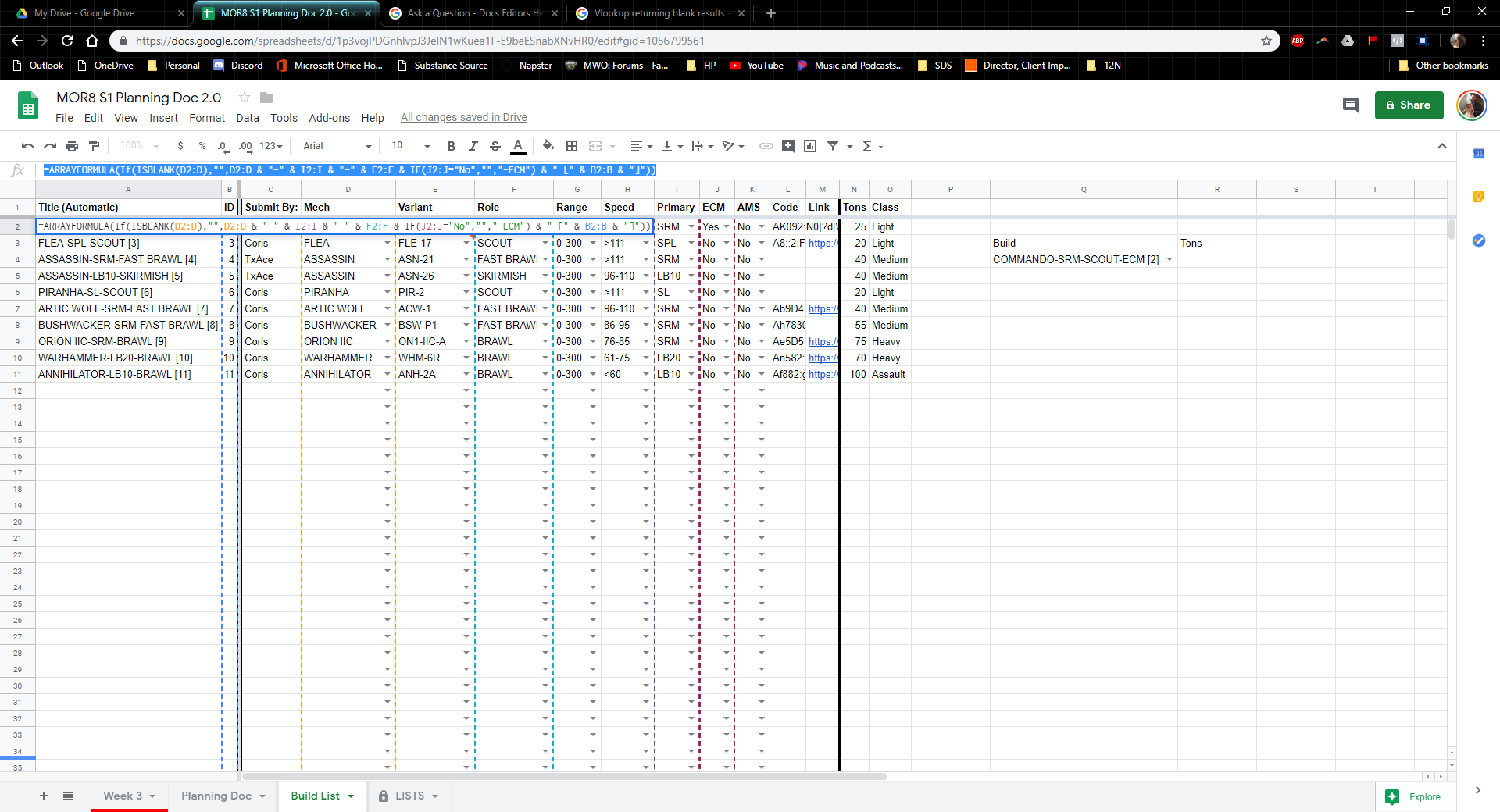The image size is (1500, 812).
Task: Click the horizontal scrollbar thumb
Action: point(564,776)
